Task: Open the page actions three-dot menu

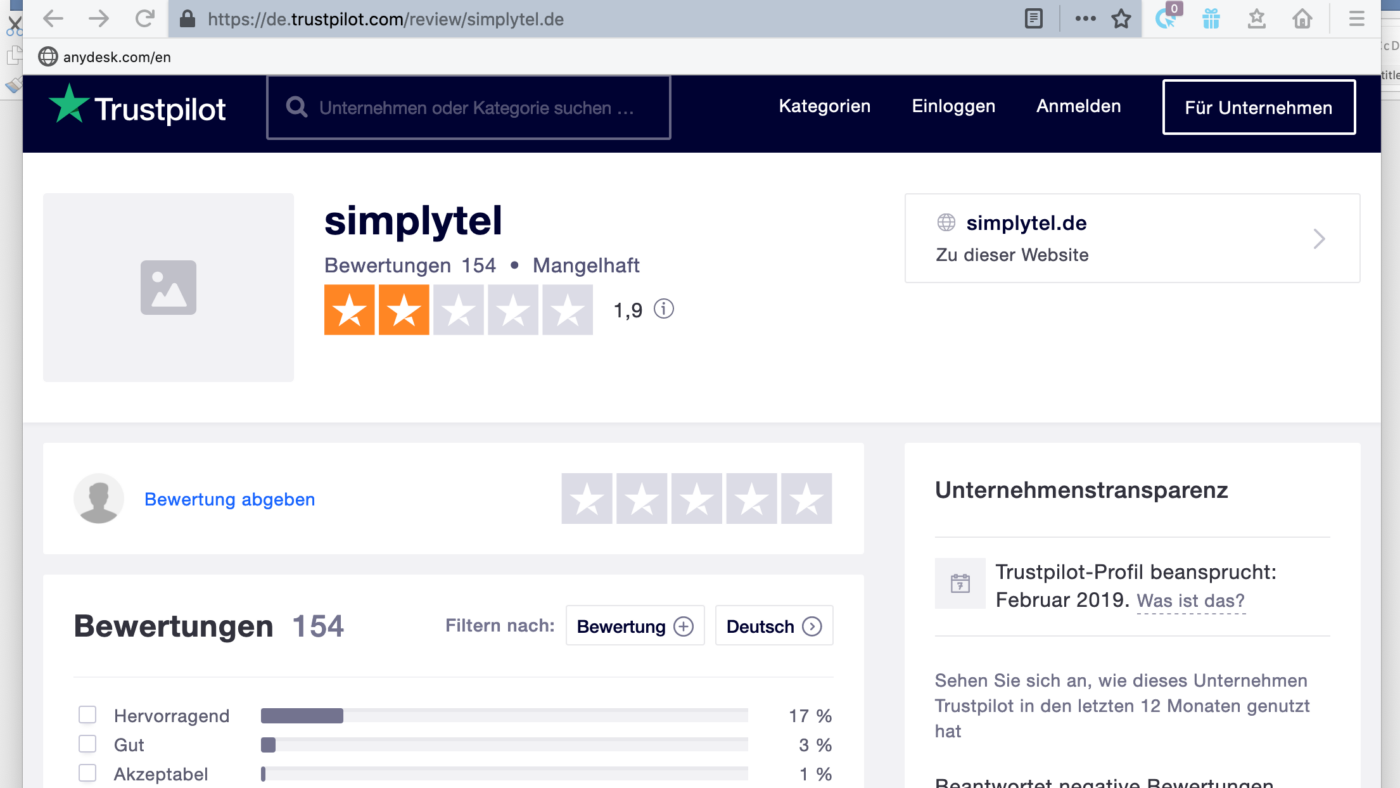Action: click(1085, 19)
